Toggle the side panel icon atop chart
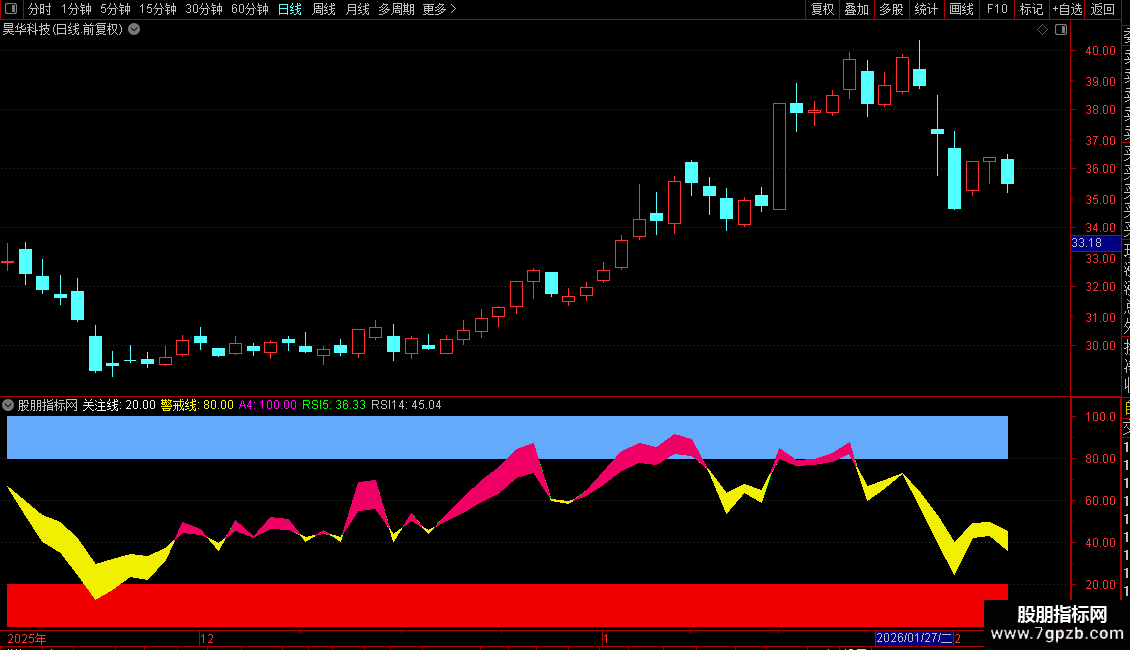The image size is (1130, 650). (x=1061, y=30)
